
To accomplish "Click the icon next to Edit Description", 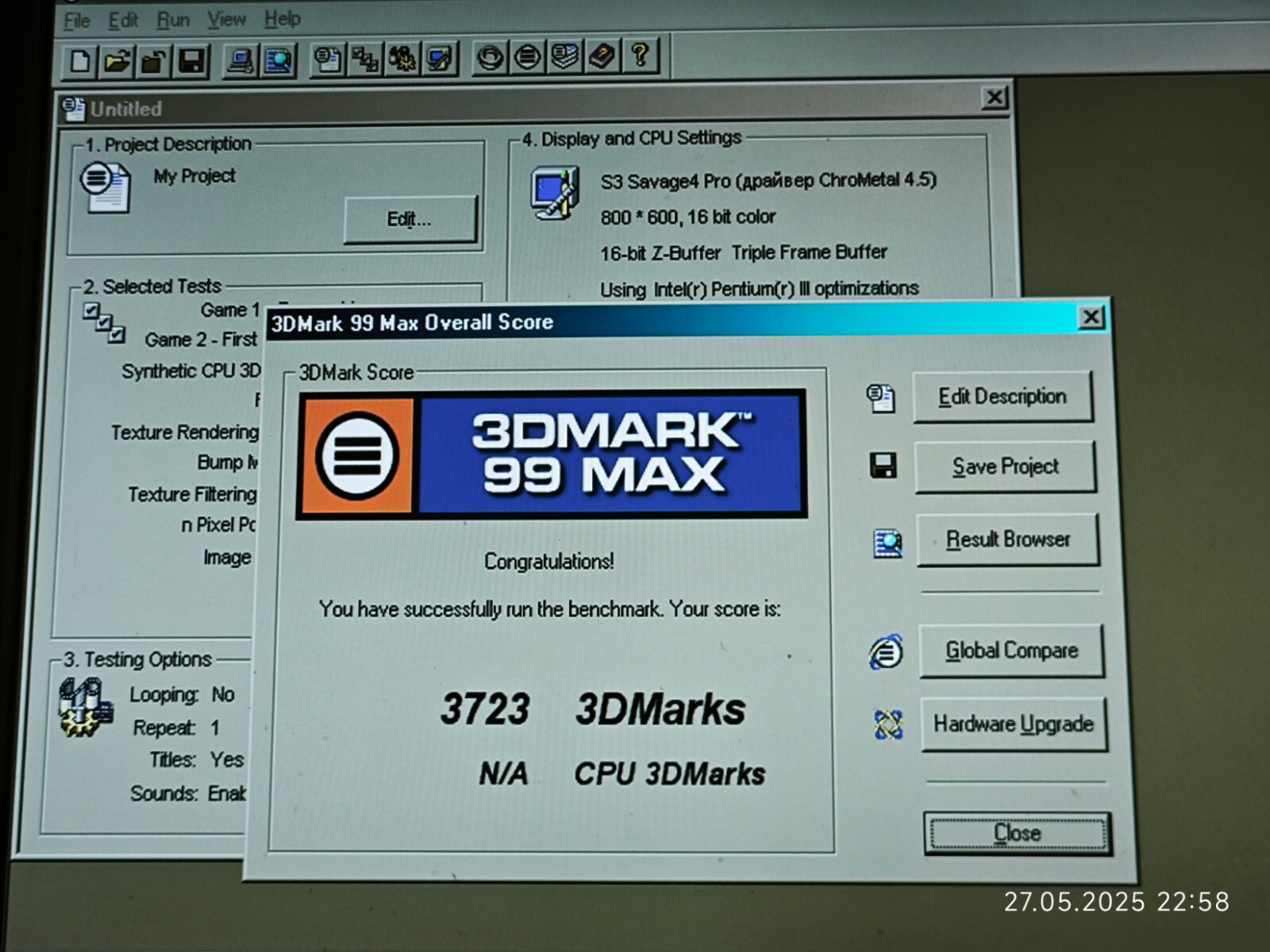I will point(881,398).
